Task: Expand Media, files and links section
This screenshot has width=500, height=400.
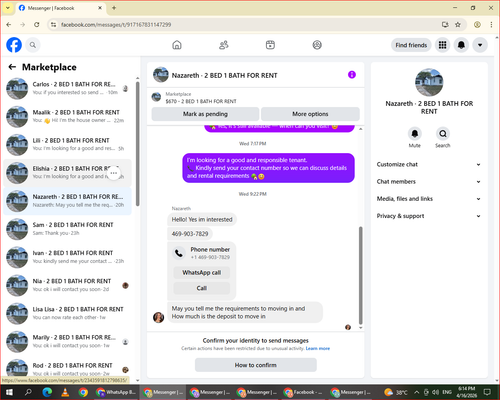Action: click(429, 199)
